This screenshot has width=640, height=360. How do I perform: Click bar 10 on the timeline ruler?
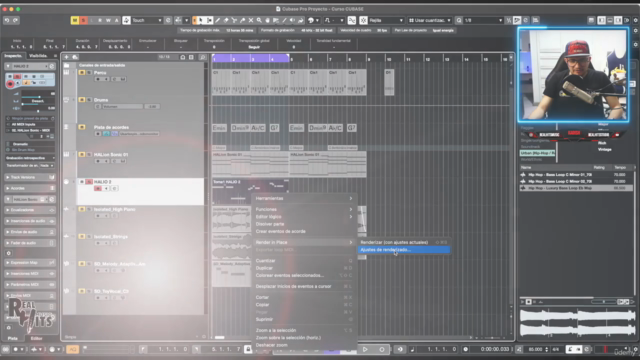coord(389,59)
